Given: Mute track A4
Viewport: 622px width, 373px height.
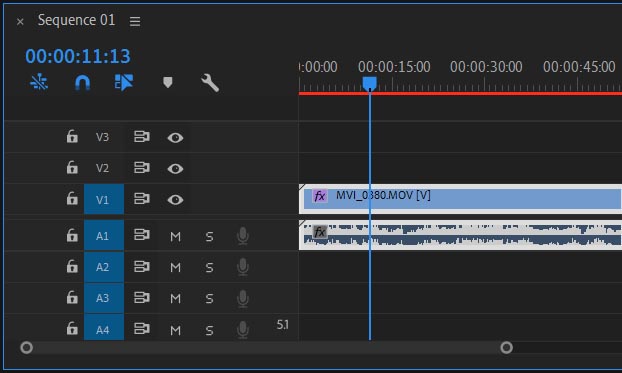Looking at the screenshot, I should coord(175,330).
